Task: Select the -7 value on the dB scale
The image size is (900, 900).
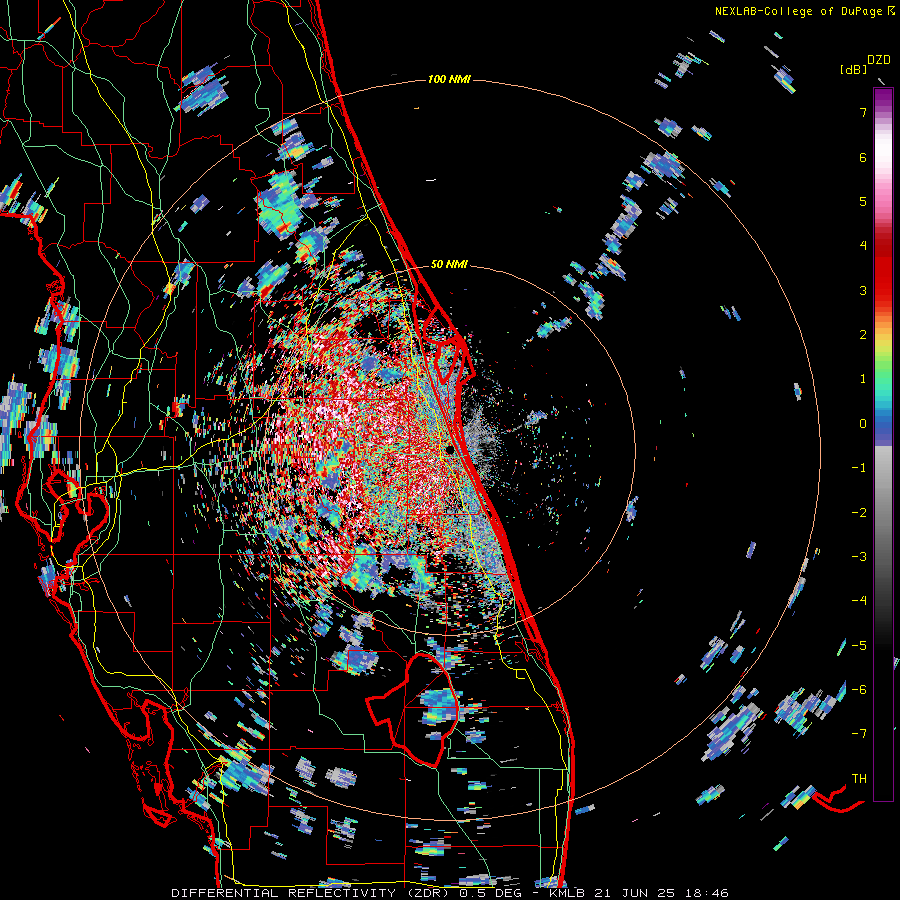Action: coord(859,734)
